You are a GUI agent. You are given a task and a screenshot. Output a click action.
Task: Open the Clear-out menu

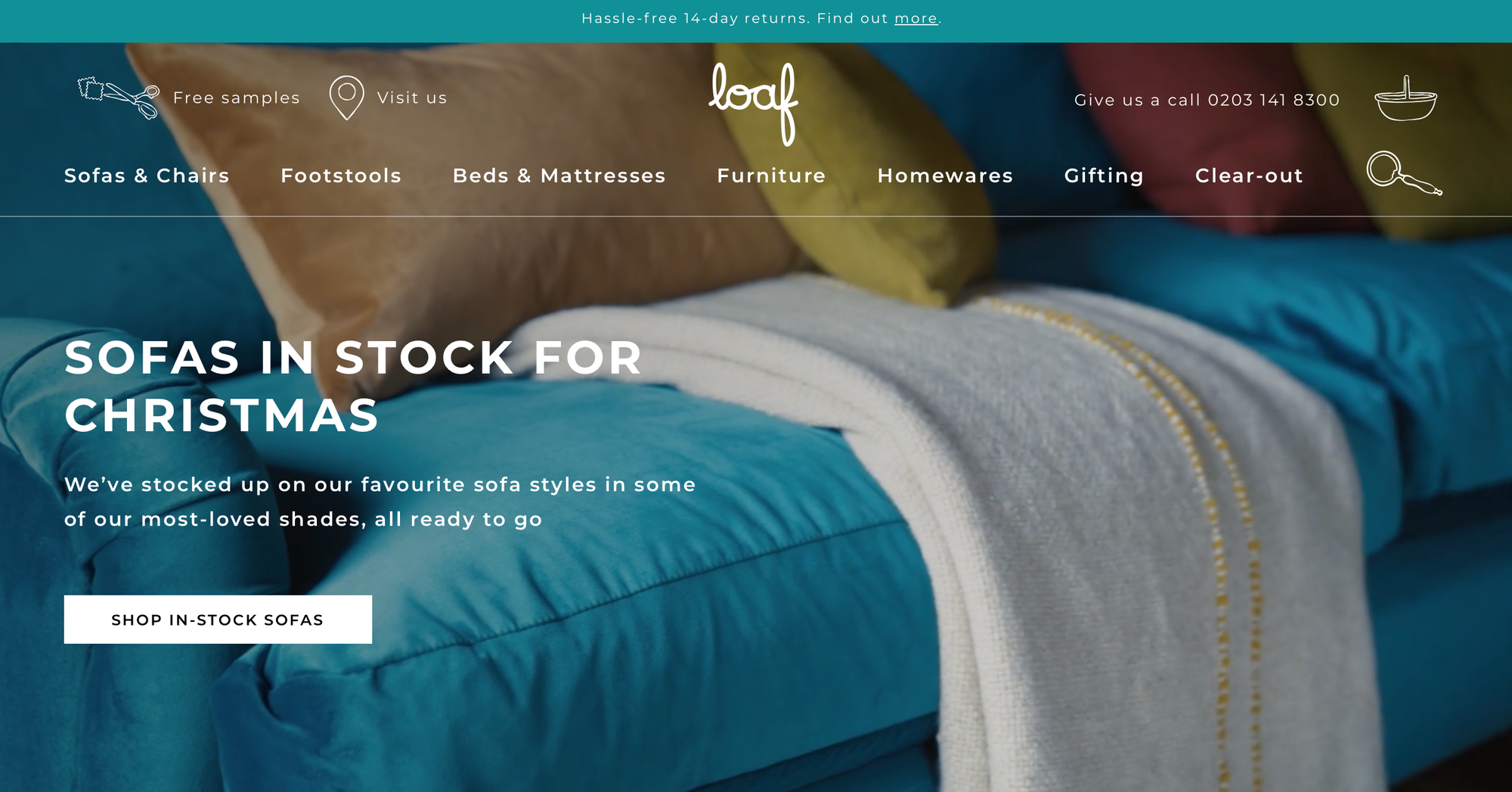1249,175
